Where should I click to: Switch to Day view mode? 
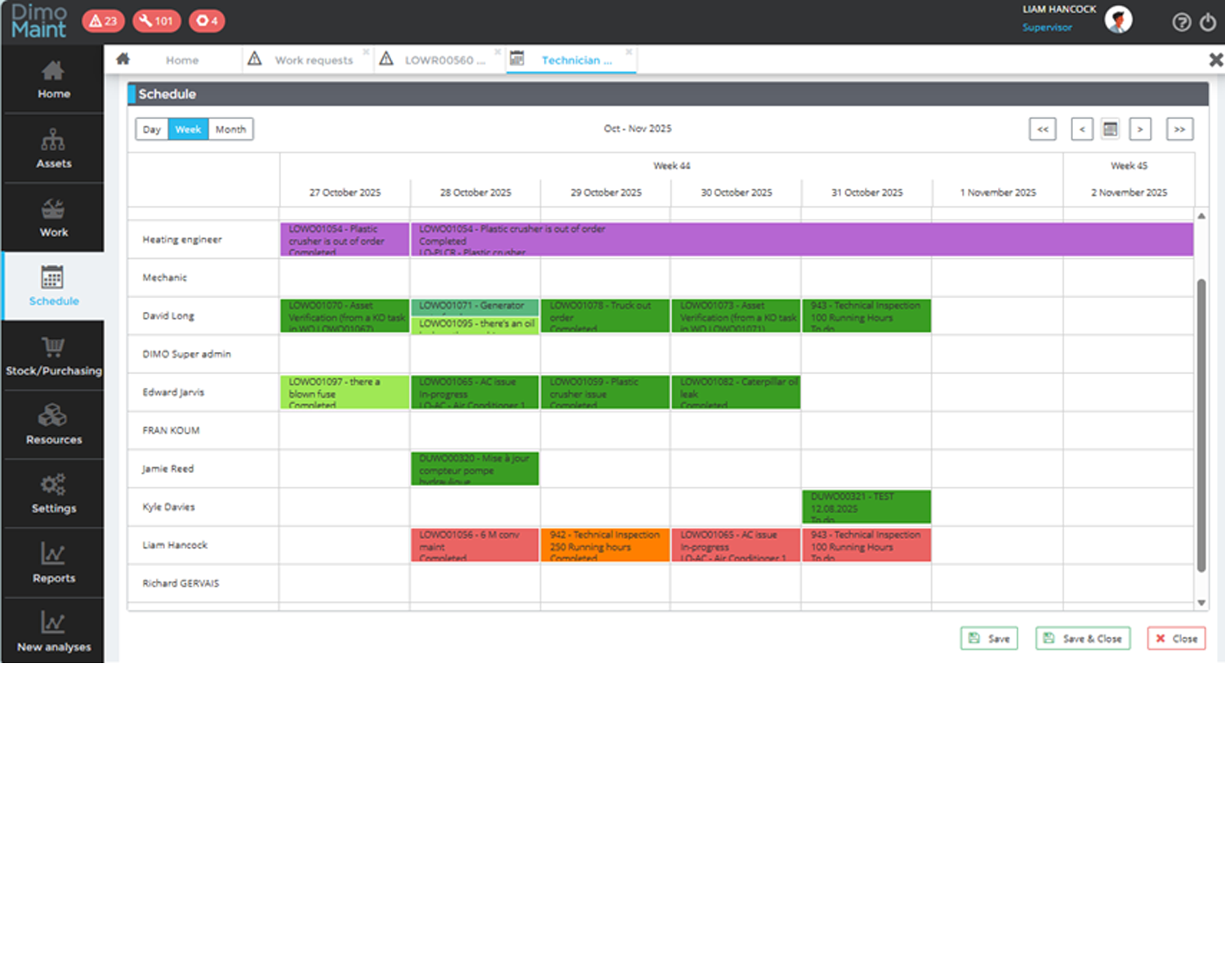(x=151, y=129)
